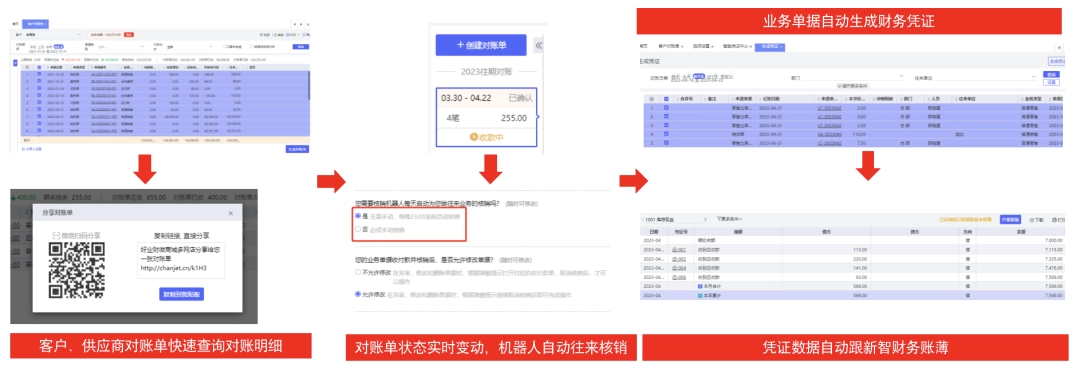Toggle select-all checkbox in statement table header
Screen dimensions: 1080x371
39,67
